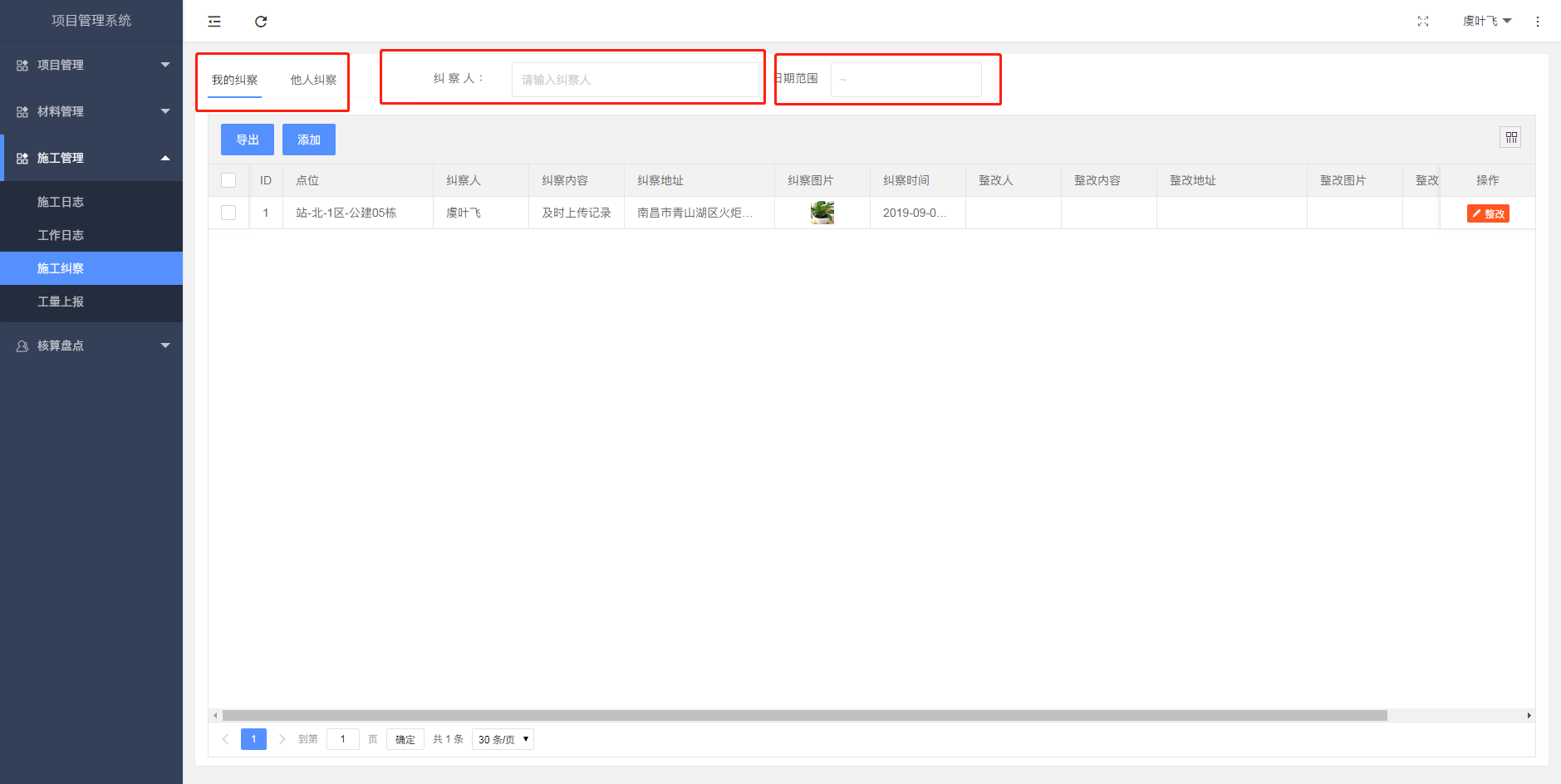Focus the 纠察人 search input
Screen dimensions: 1561x784
(x=635, y=80)
